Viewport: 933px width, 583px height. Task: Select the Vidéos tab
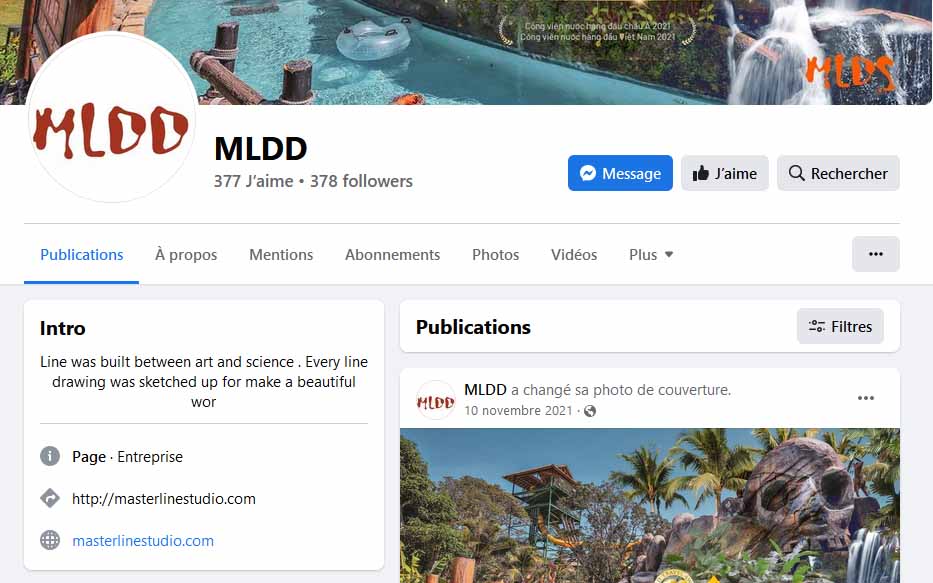tap(574, 255)
